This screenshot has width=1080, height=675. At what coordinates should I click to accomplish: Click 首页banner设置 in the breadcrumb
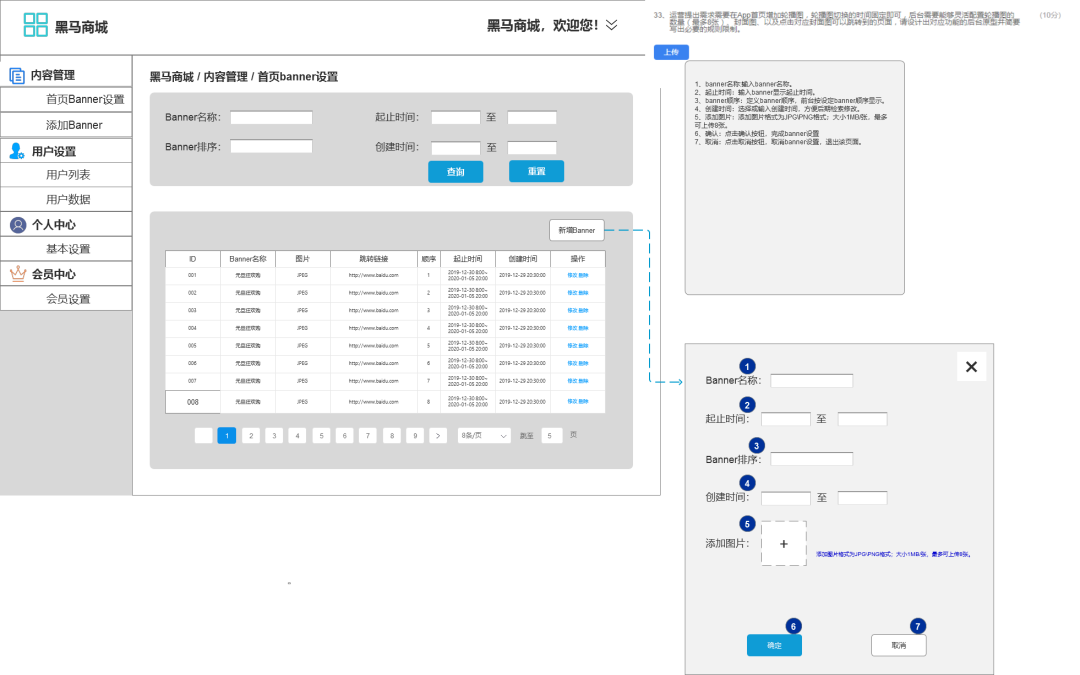(x=298, y=76)
